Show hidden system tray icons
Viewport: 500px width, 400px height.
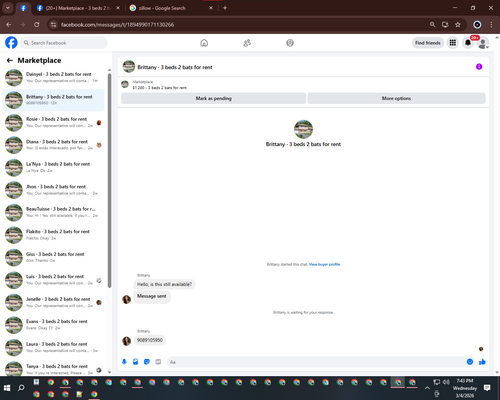tap(427, 388)
